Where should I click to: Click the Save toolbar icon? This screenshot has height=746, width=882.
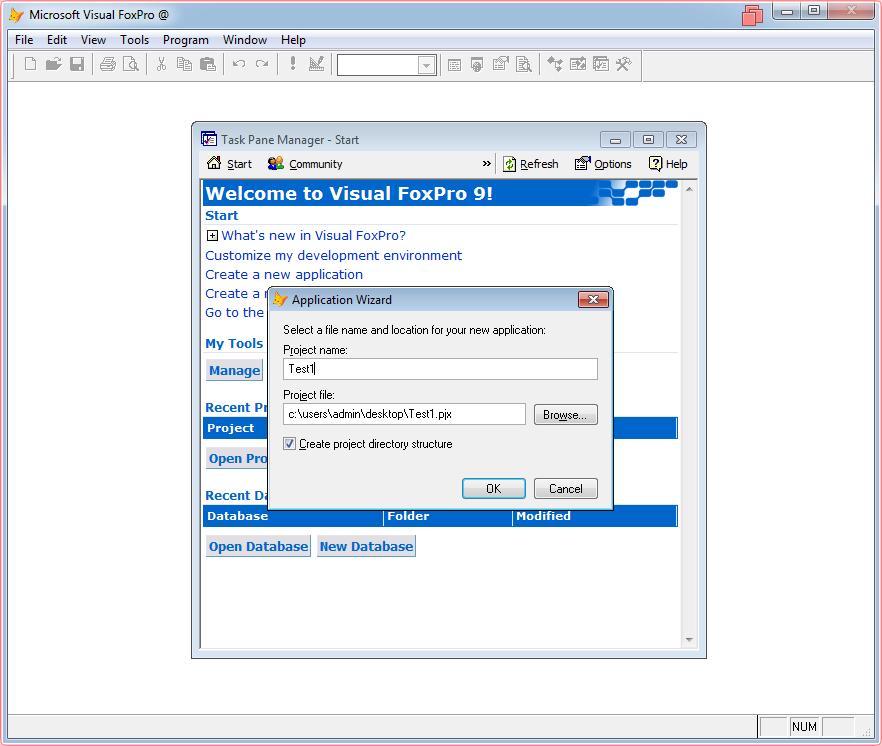coord(77,64)
